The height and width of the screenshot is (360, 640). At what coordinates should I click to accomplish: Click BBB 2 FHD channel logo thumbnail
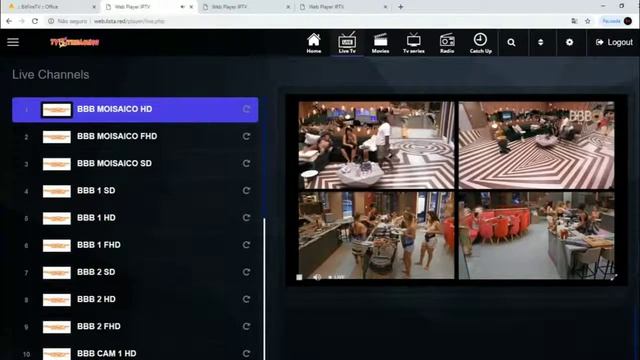(x=57, y=327)
